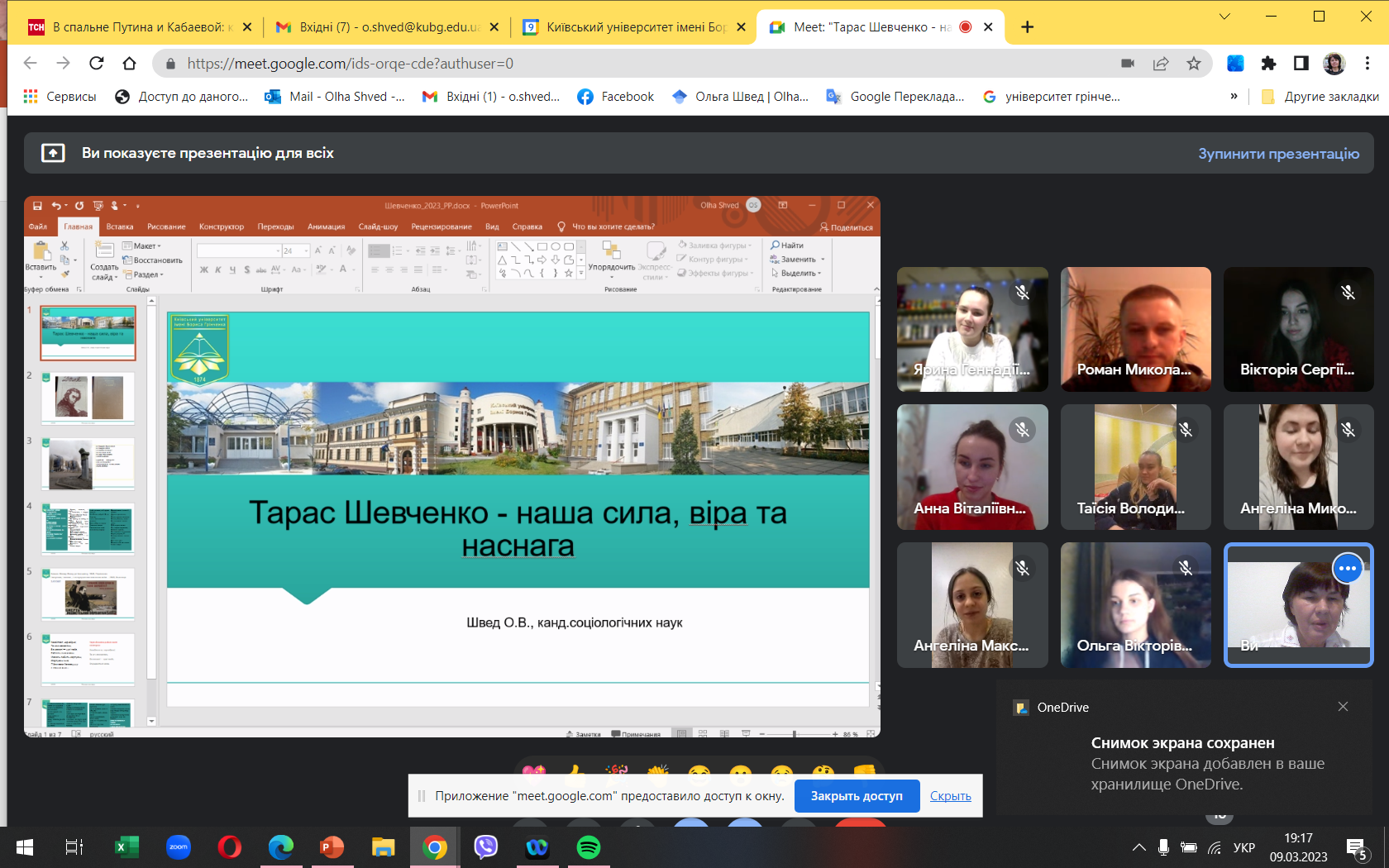Click the Закрыть доступ button
Screen dimensions: 1389x868
(857, 796)
